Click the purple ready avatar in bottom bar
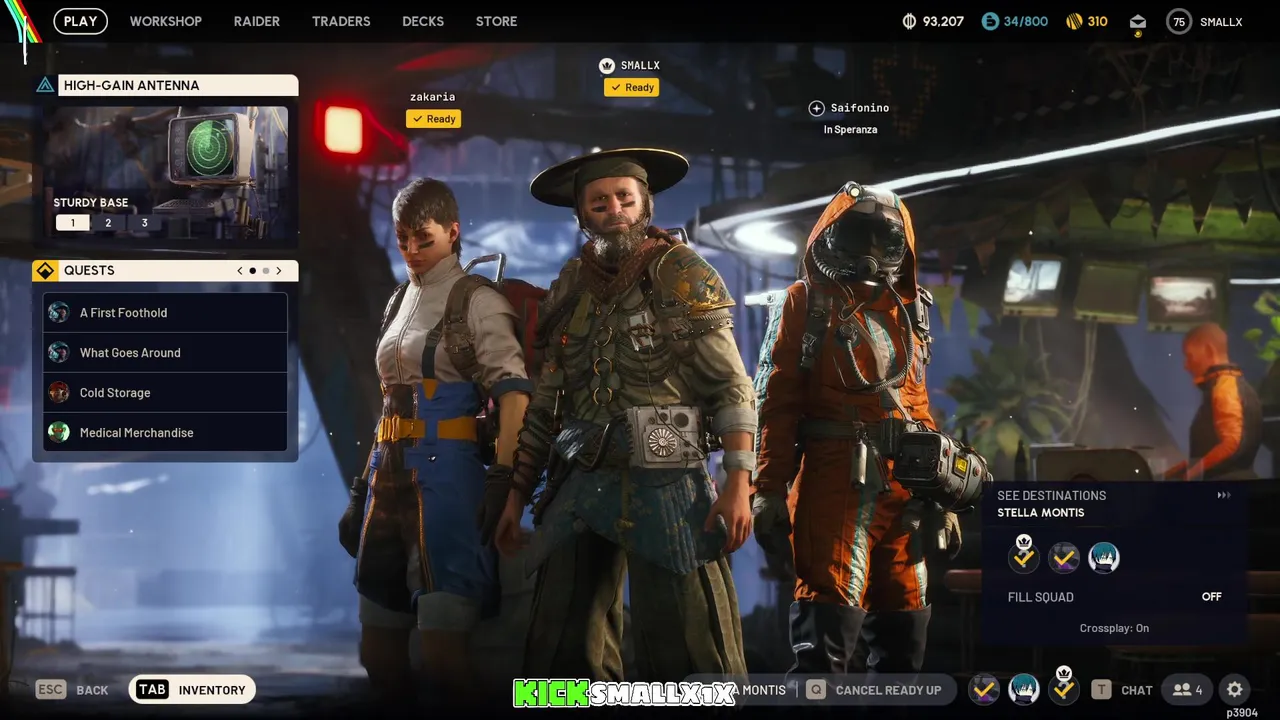 (984, 689)
